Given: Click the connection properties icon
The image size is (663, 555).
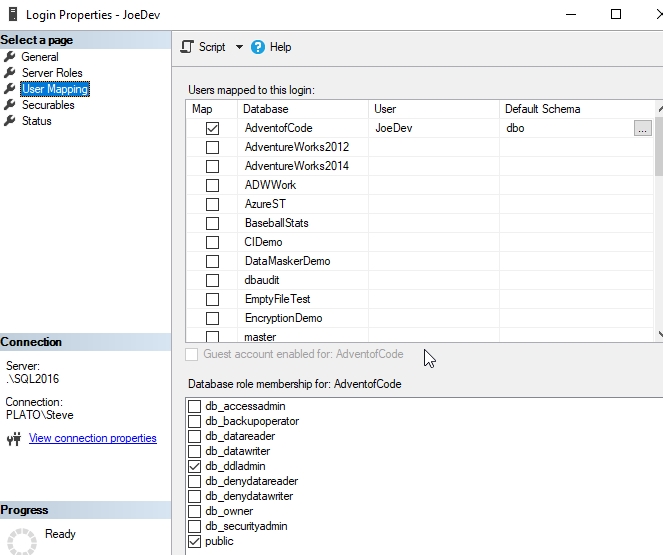Looking at the screenshot, I should [14, 439].
